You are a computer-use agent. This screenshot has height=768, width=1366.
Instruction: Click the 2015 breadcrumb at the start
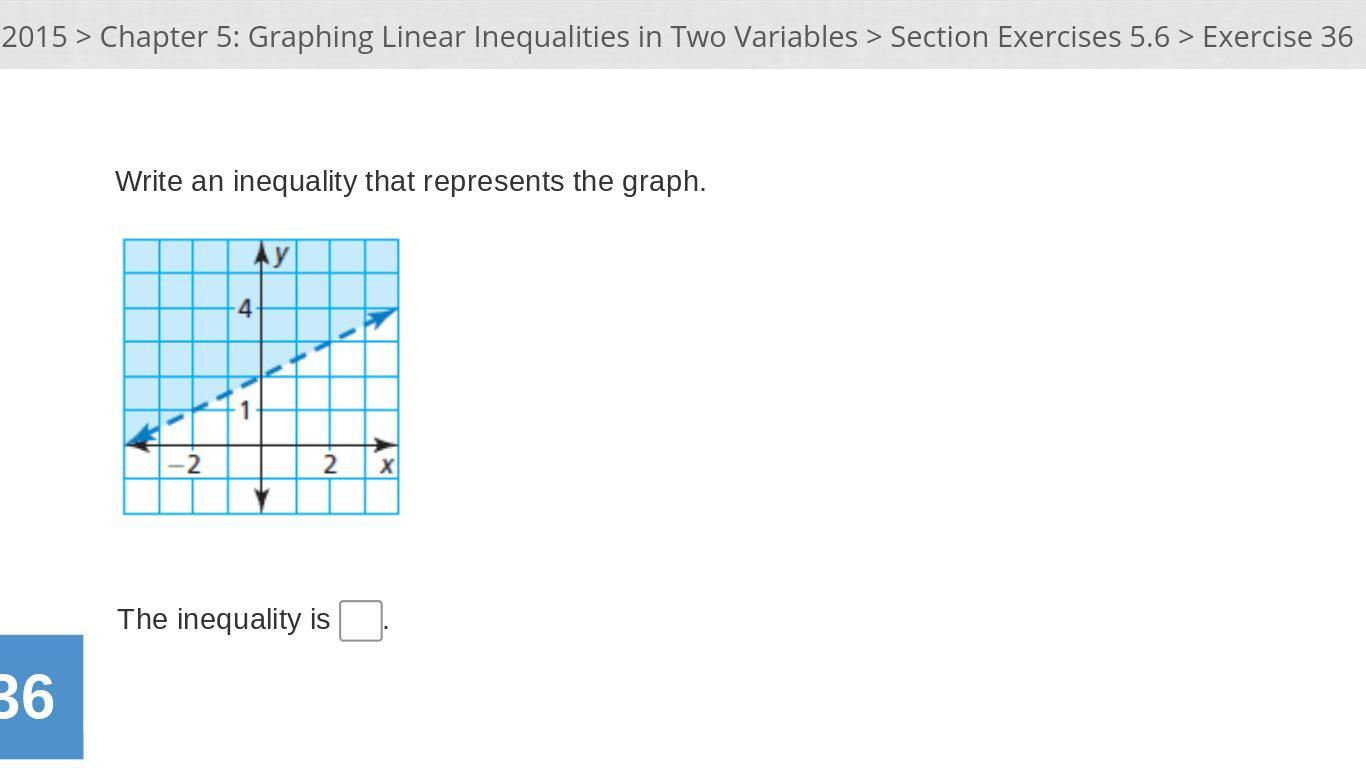[x=34, y=37]
